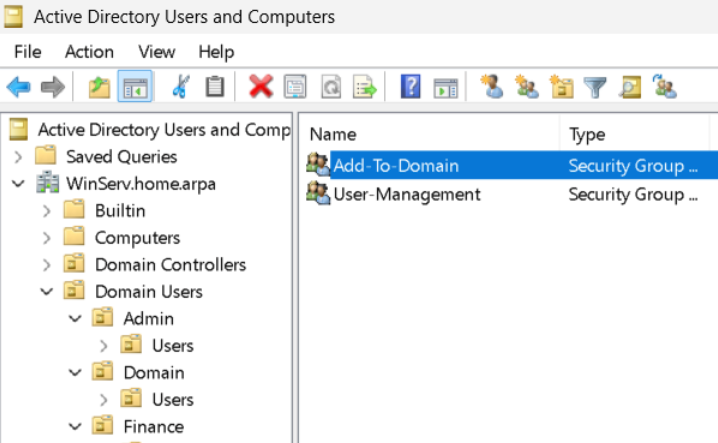Click the red Delete icon
Screen dimensions: 718x443
(x=261, y=88)
